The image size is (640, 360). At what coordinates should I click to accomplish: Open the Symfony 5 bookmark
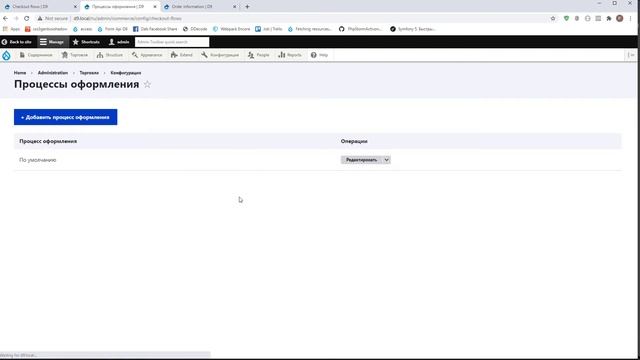pyautogui.click(x=413, y=29)
